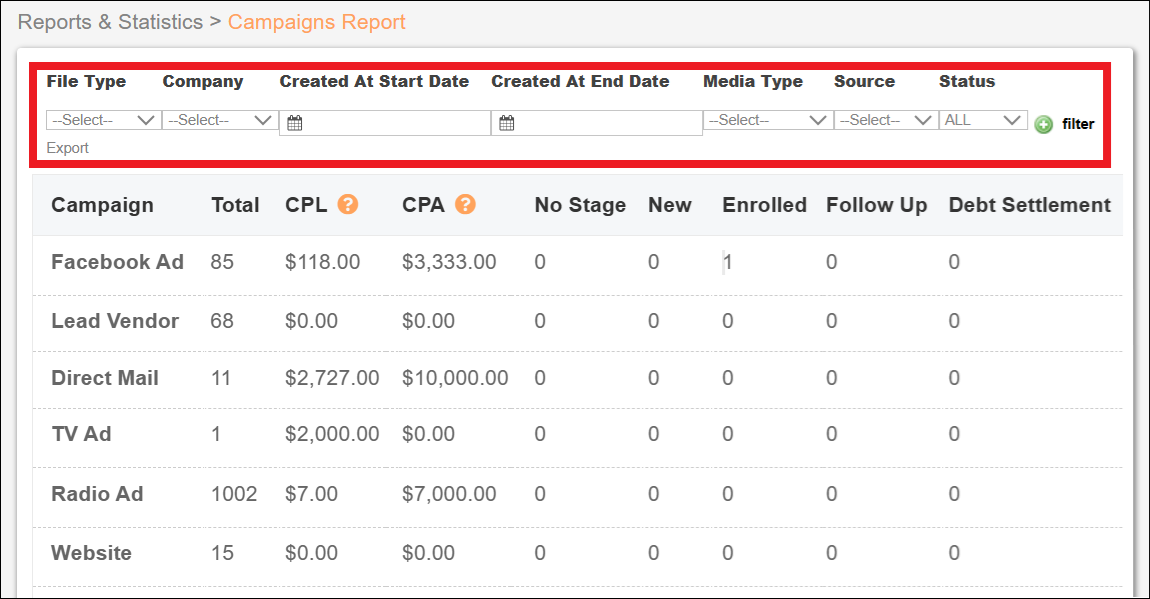
Task: Open calendar for Created At End Date
Action: tap(507, 123)
